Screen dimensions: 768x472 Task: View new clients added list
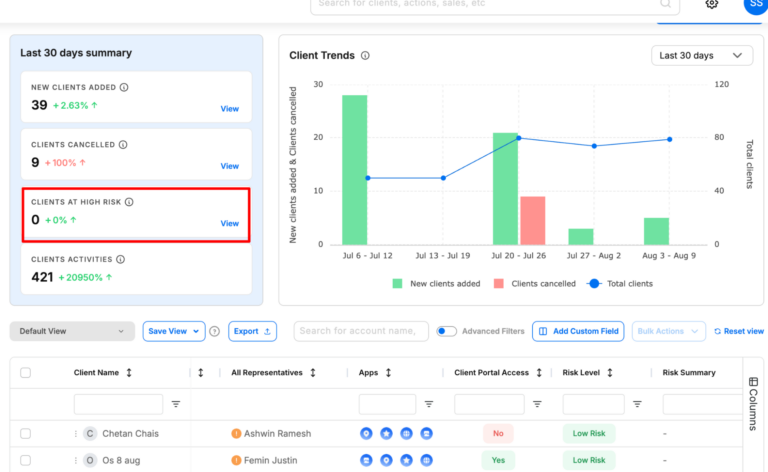[x=230, y=109]
